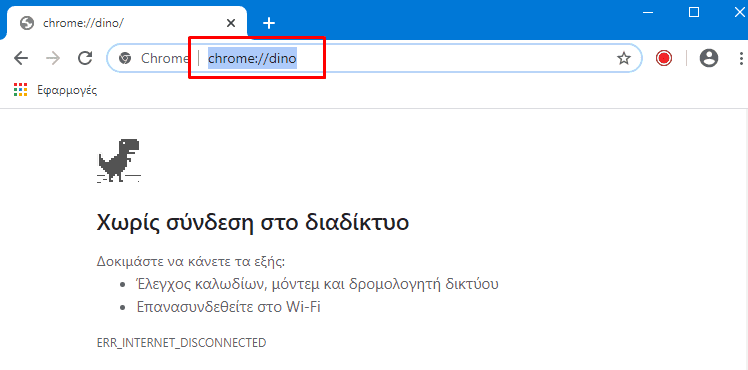Open the red record extension icon
The height and width of the screenshot is (370, 748).
(x=664, y=58)
